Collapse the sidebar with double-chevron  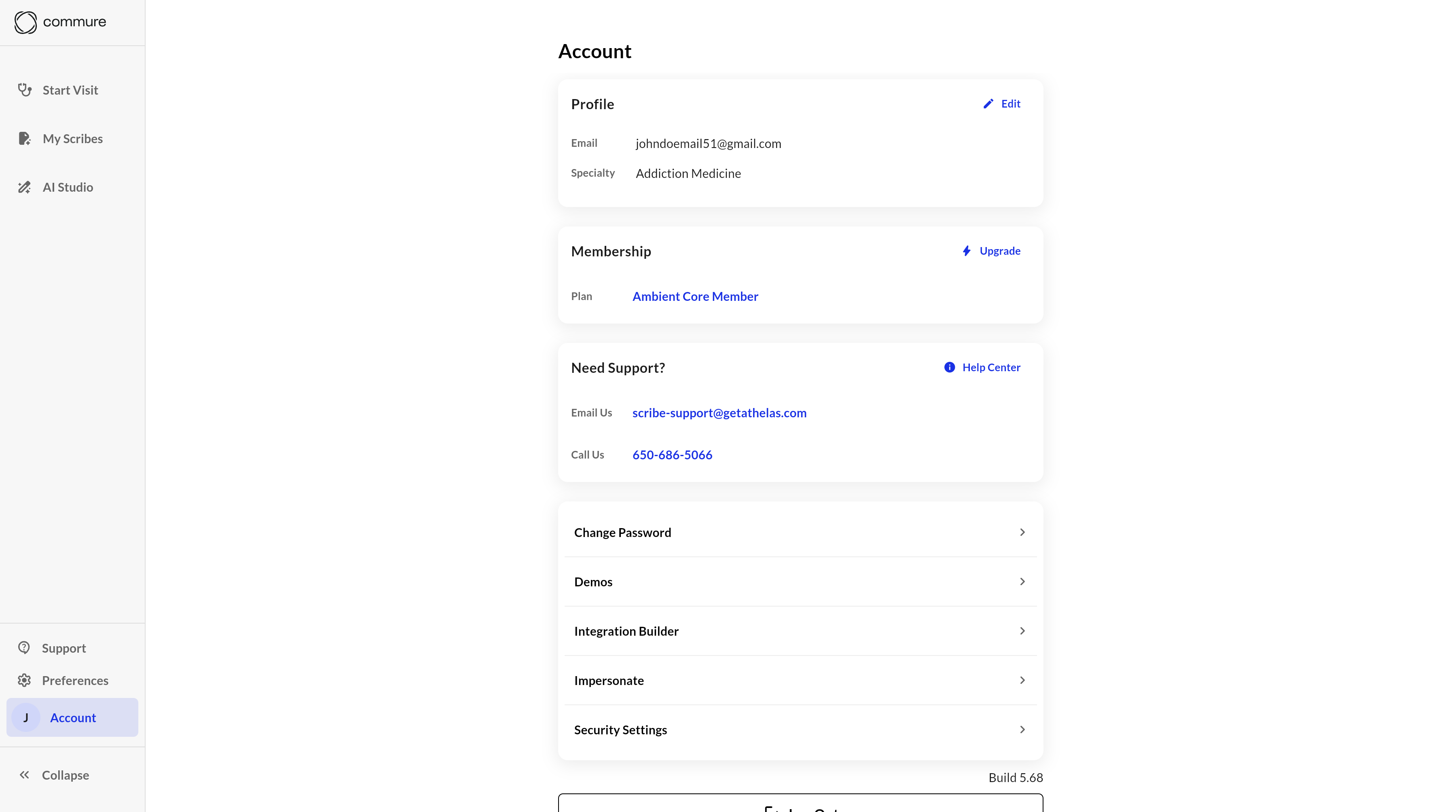click(x=24, y=775)
